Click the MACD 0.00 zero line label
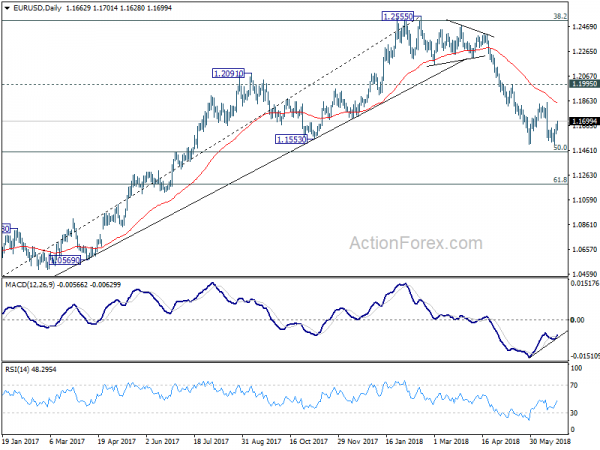 click(x=577, y=320)
